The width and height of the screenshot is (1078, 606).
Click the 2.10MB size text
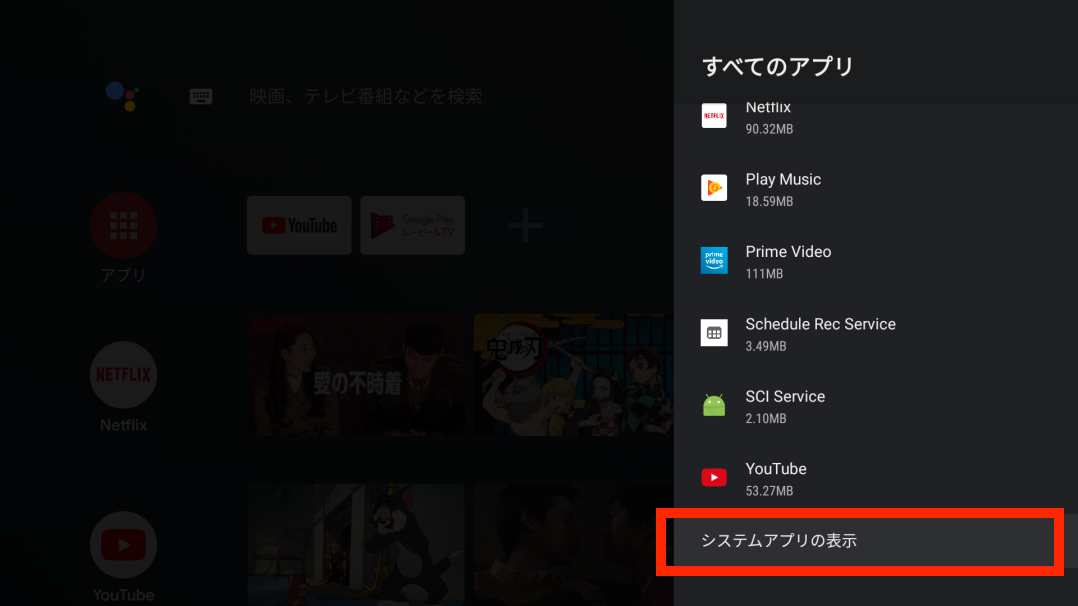point(766,418)
